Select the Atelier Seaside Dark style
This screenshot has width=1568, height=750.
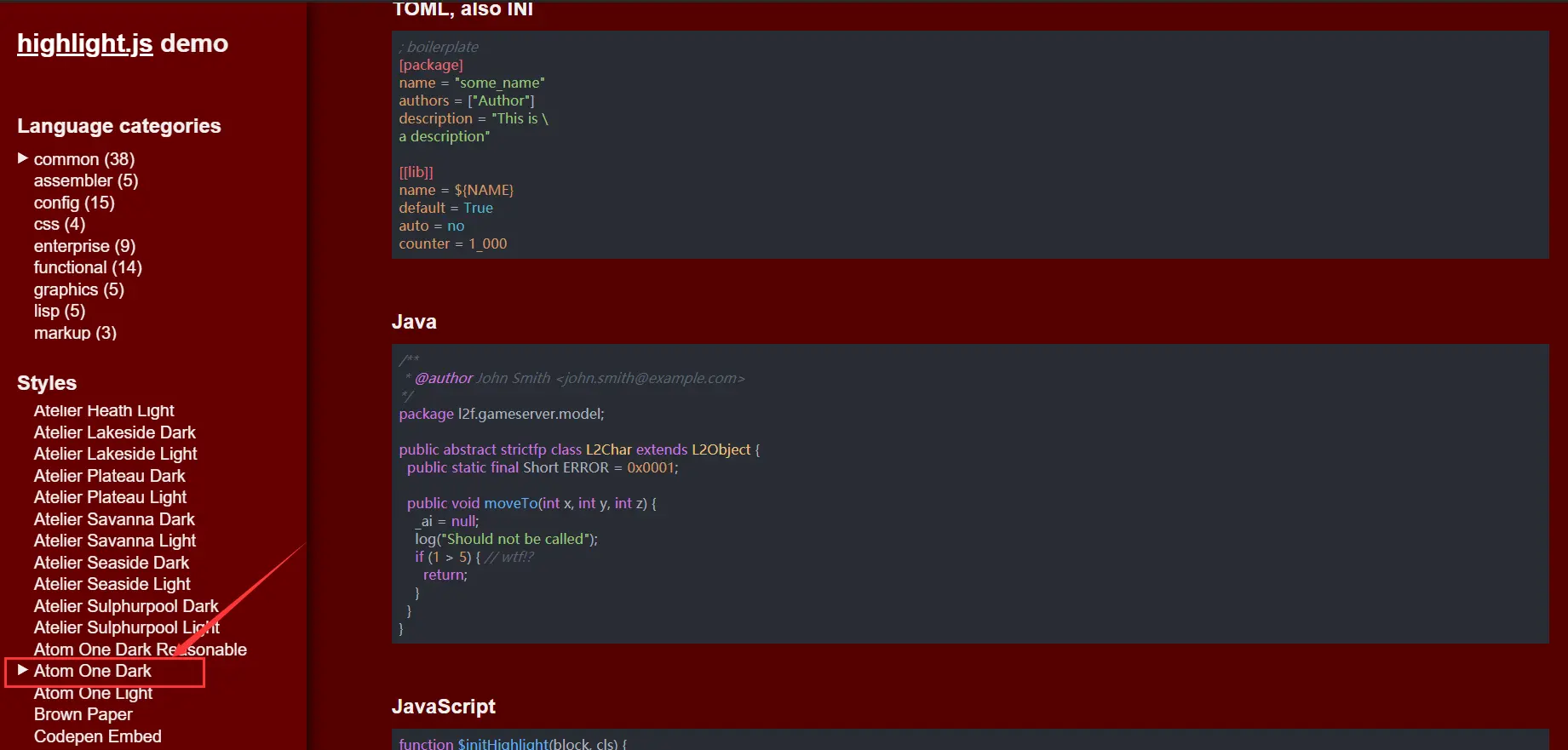point(112,563)
